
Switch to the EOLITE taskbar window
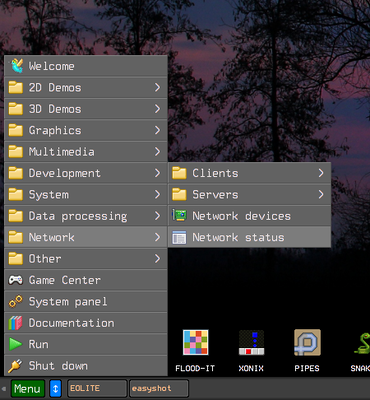click(97, 389)
